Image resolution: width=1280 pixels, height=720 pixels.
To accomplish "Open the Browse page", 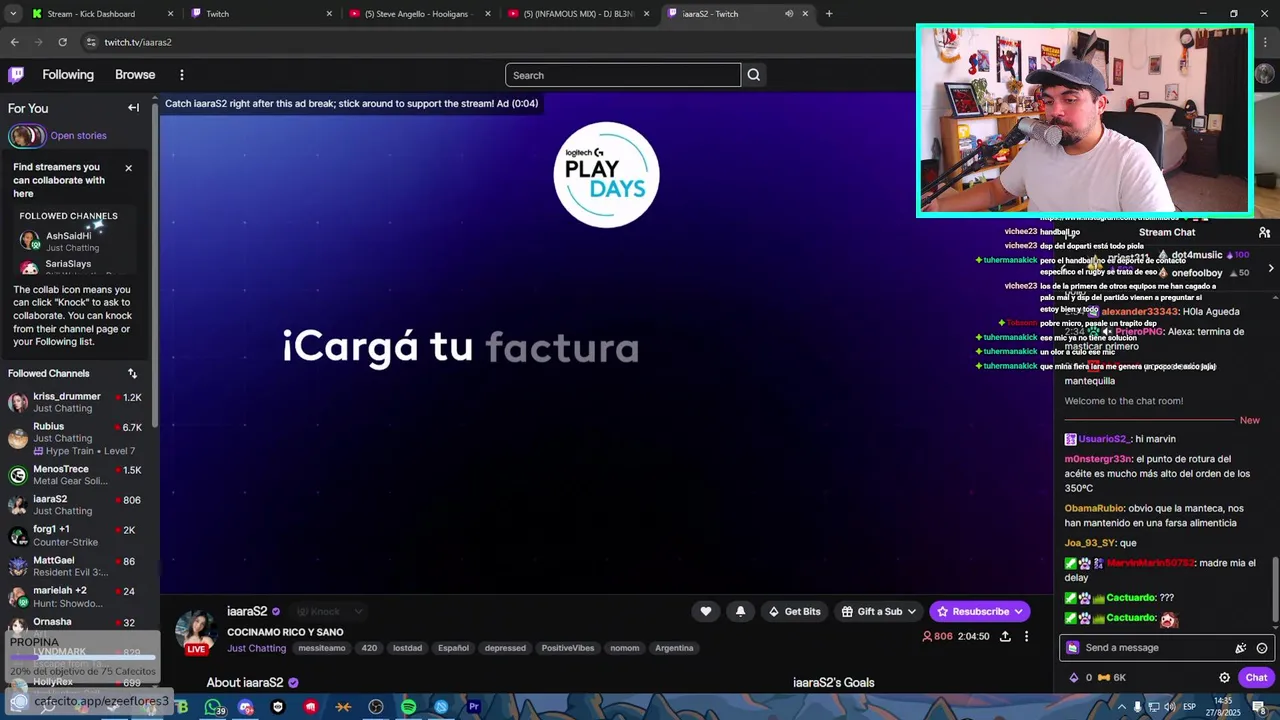I will click(135, 75).
